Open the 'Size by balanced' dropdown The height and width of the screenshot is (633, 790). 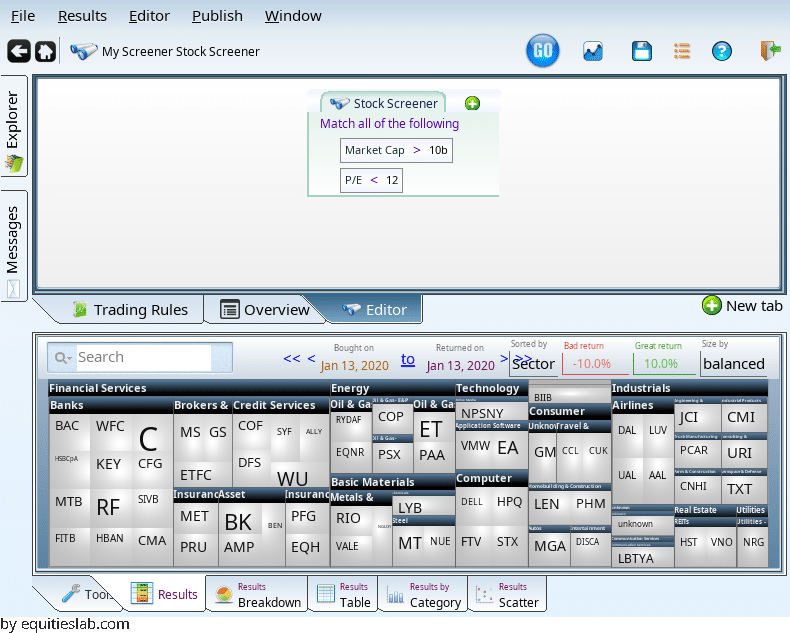733,363
